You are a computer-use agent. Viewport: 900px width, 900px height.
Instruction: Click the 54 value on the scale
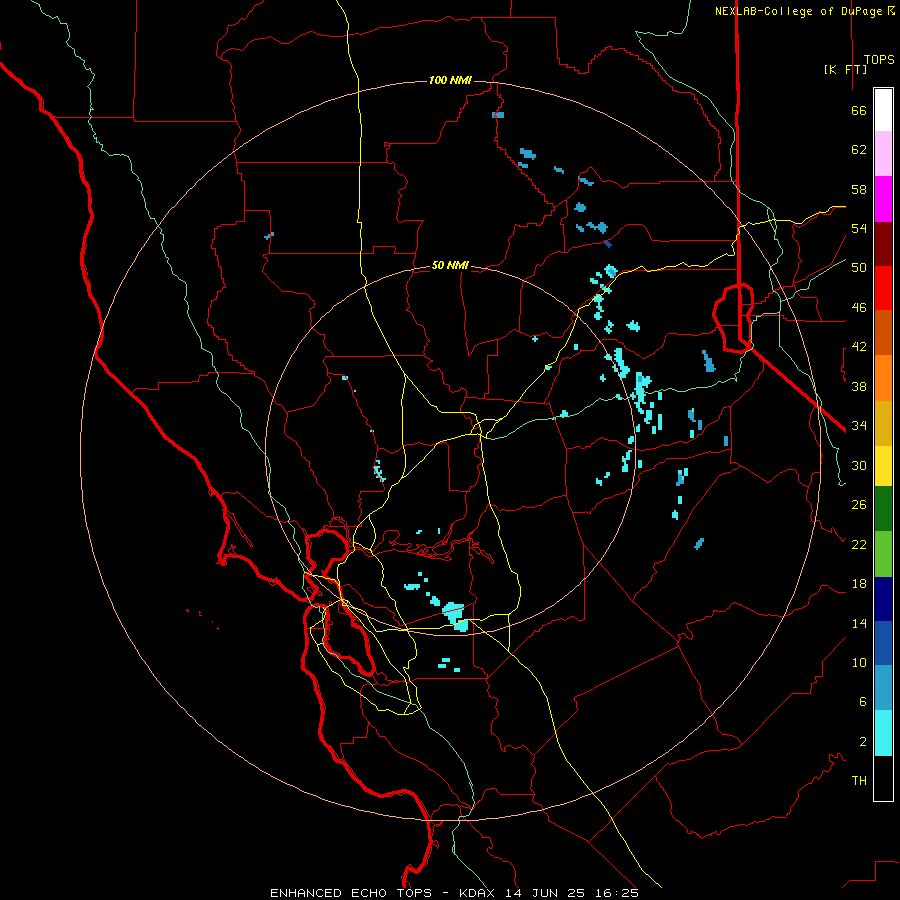(x=859, y=228)
